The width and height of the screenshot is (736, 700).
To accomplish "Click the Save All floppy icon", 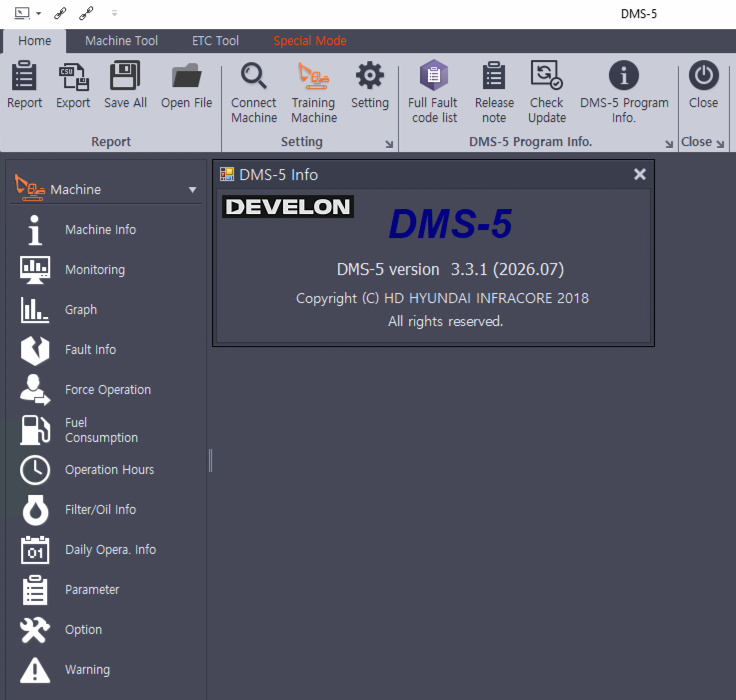I will point(125,75).
